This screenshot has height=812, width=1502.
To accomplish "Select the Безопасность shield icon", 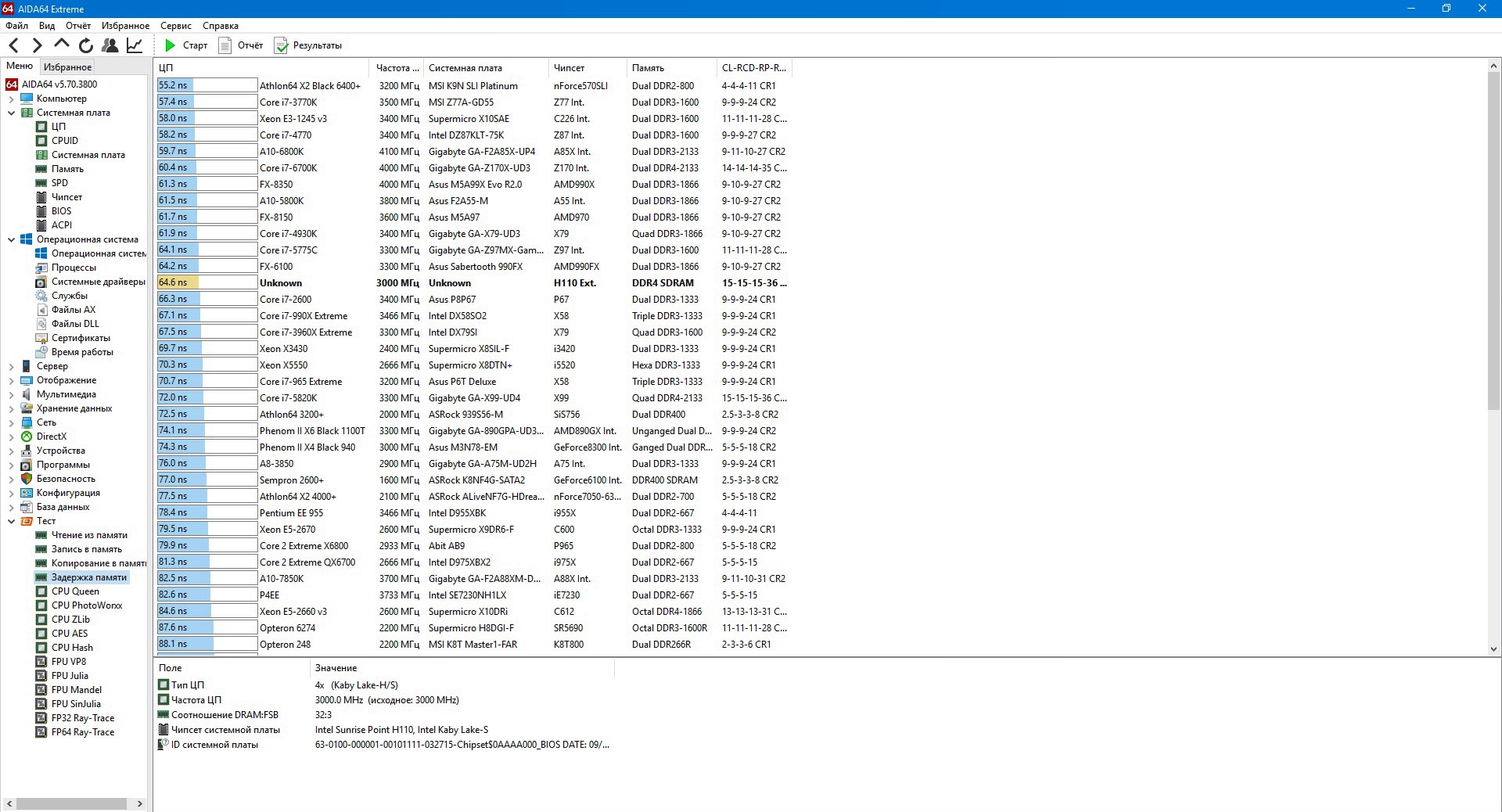I will 27,479.
